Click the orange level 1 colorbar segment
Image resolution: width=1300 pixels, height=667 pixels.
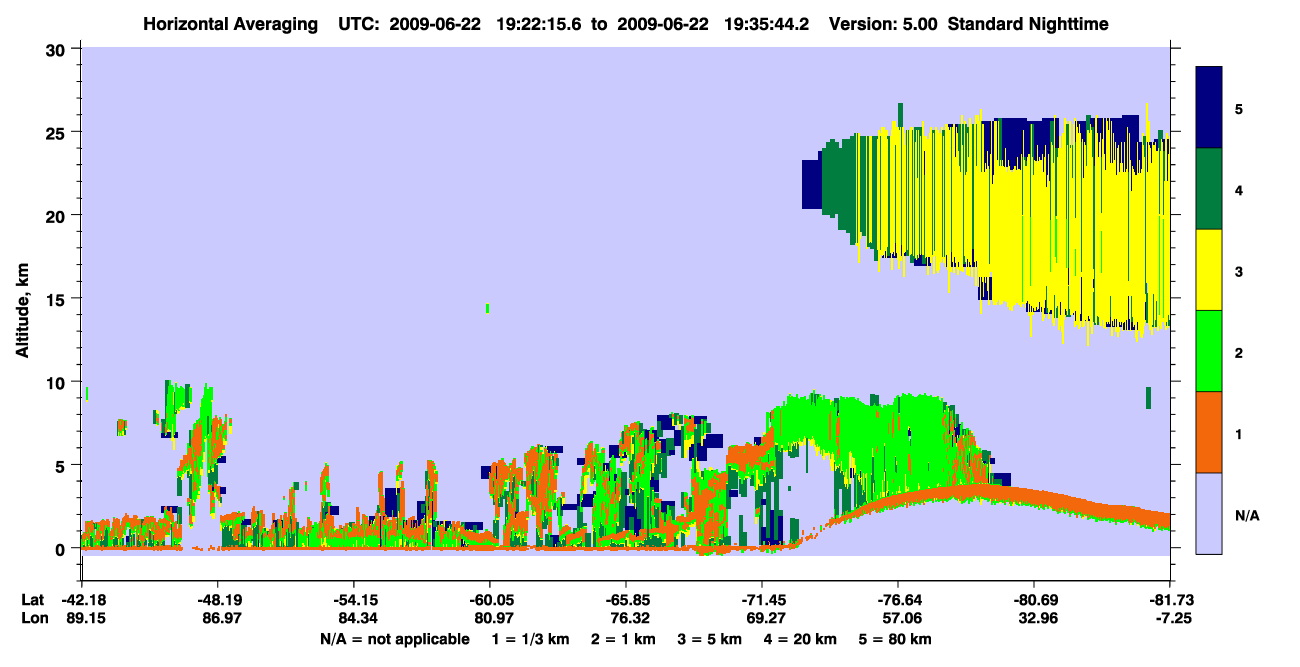(x=1209, y=432)
